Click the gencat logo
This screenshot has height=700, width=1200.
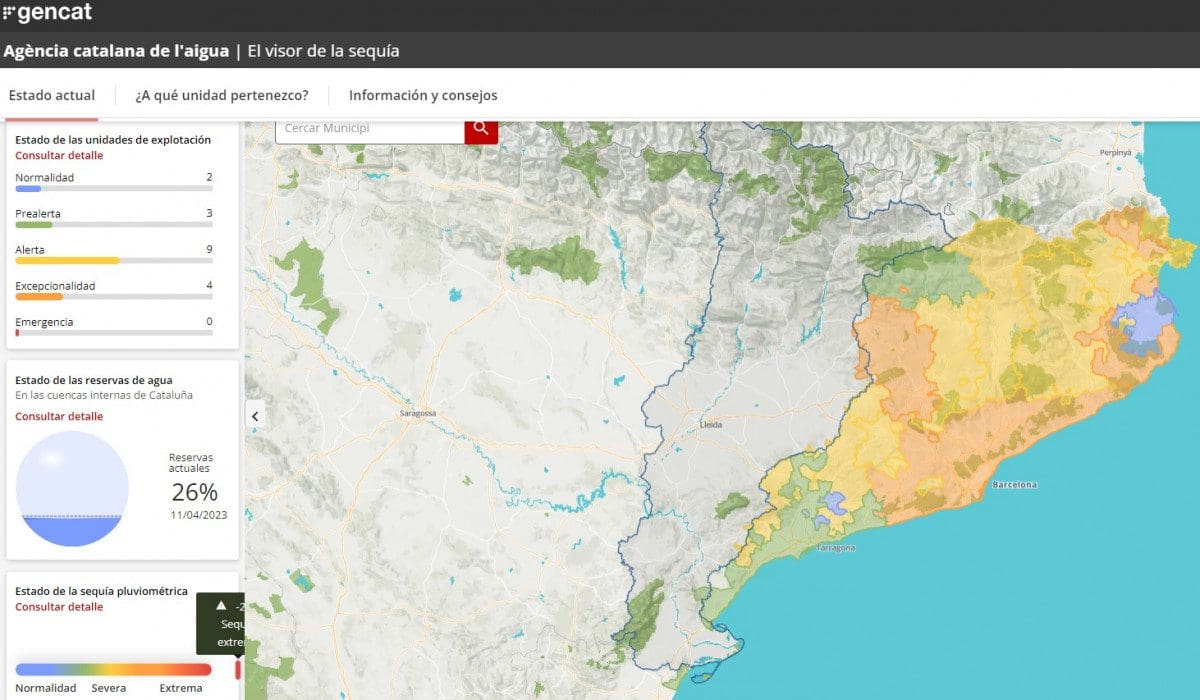click(47, 13)
